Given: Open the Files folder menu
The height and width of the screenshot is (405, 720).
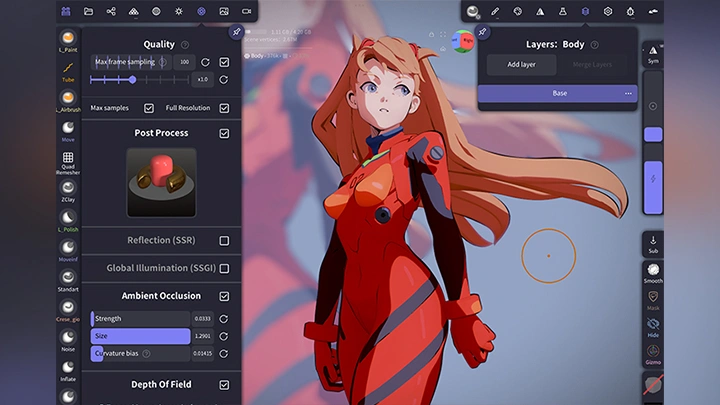Looking at the screenshot, I should (x=88, y=11).
